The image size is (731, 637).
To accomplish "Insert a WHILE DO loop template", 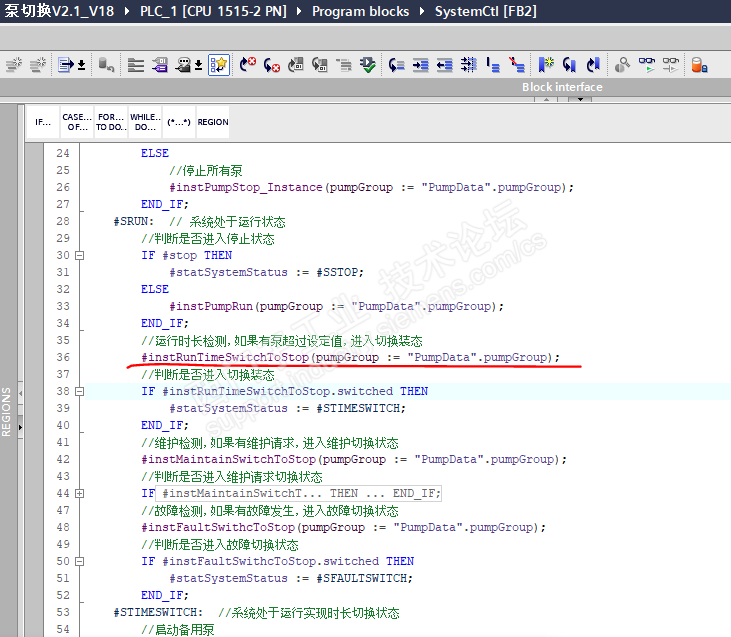I will coord(144,122).
